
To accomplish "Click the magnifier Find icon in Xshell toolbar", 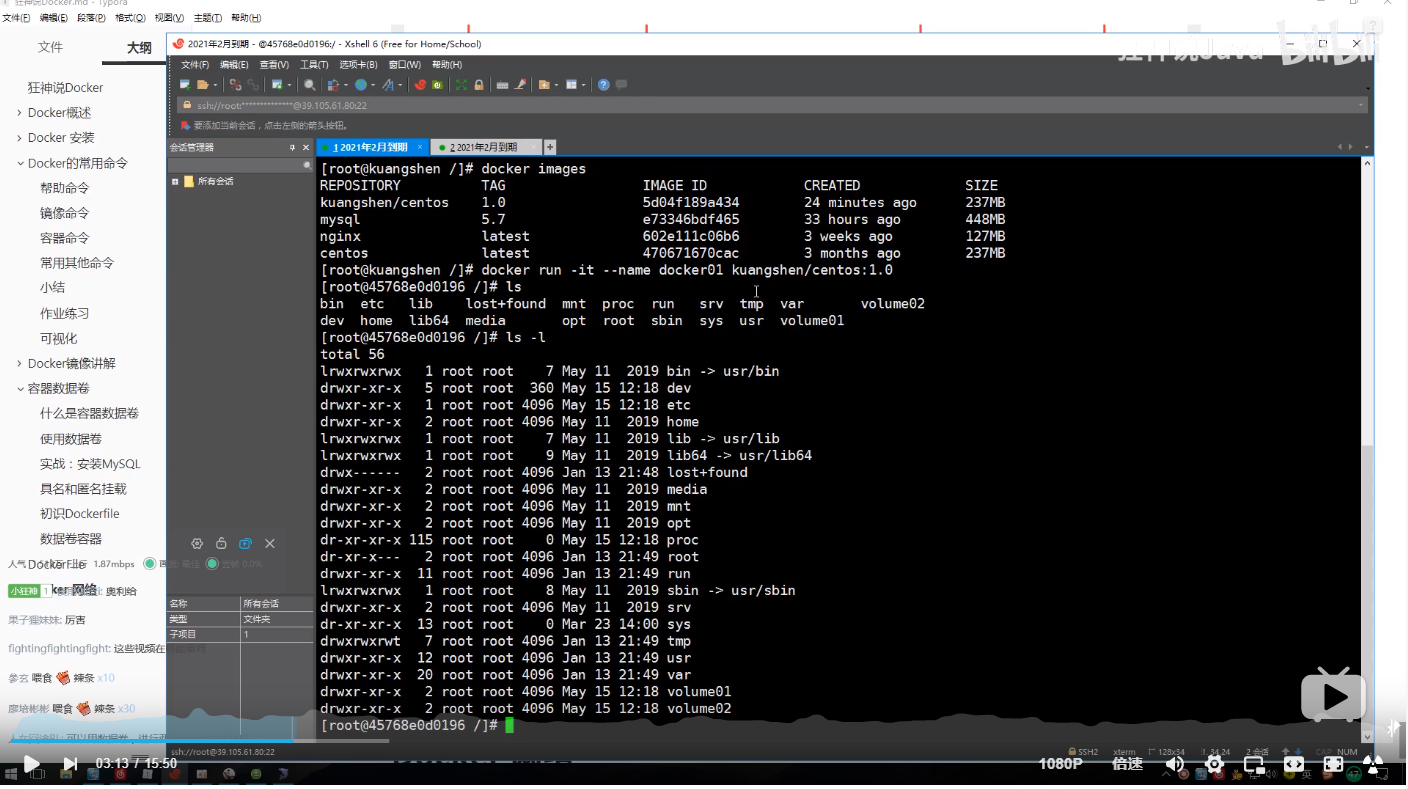I will click(310, 85).
